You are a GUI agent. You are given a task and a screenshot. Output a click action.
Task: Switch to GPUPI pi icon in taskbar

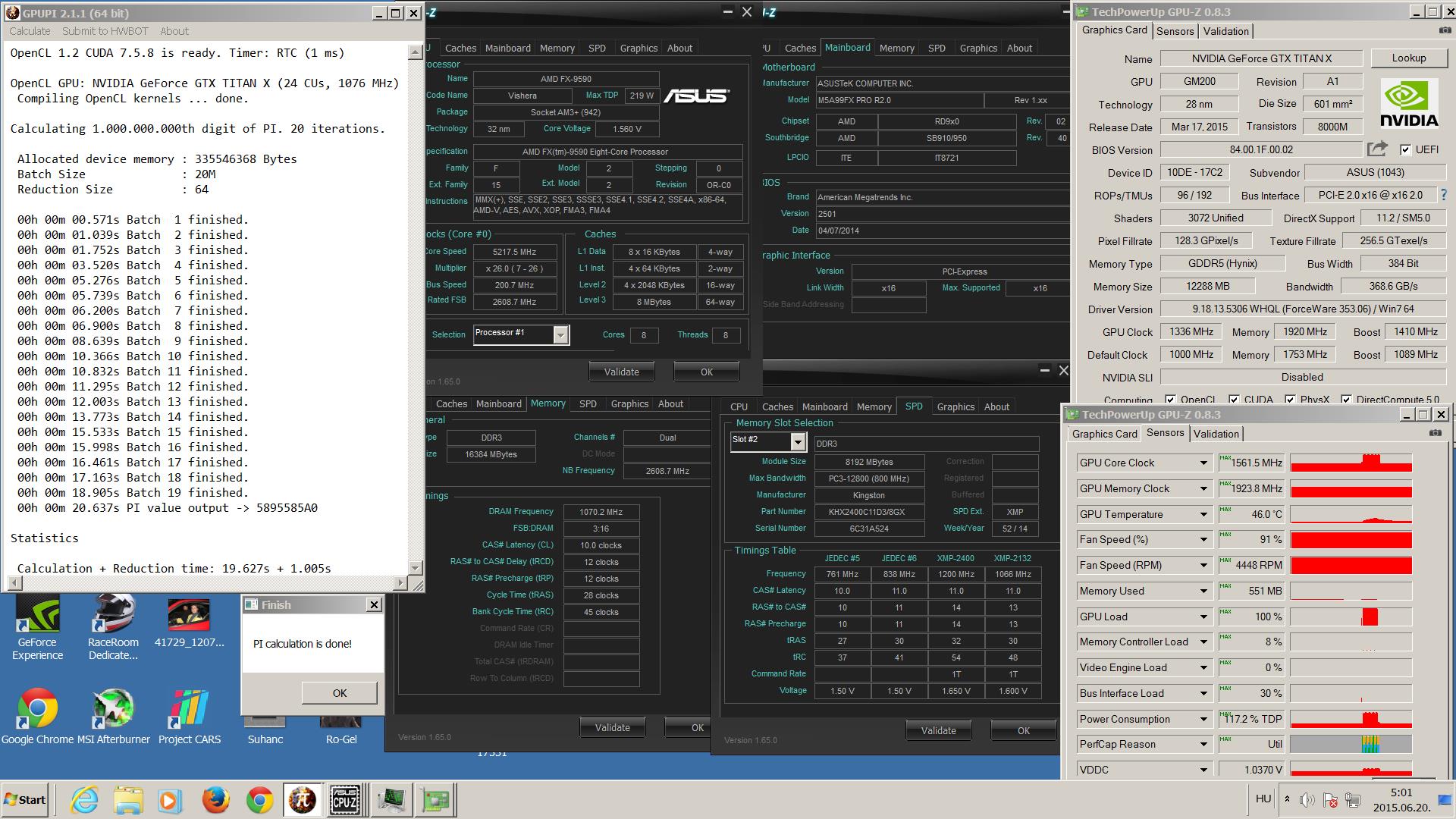click(302, 800)
